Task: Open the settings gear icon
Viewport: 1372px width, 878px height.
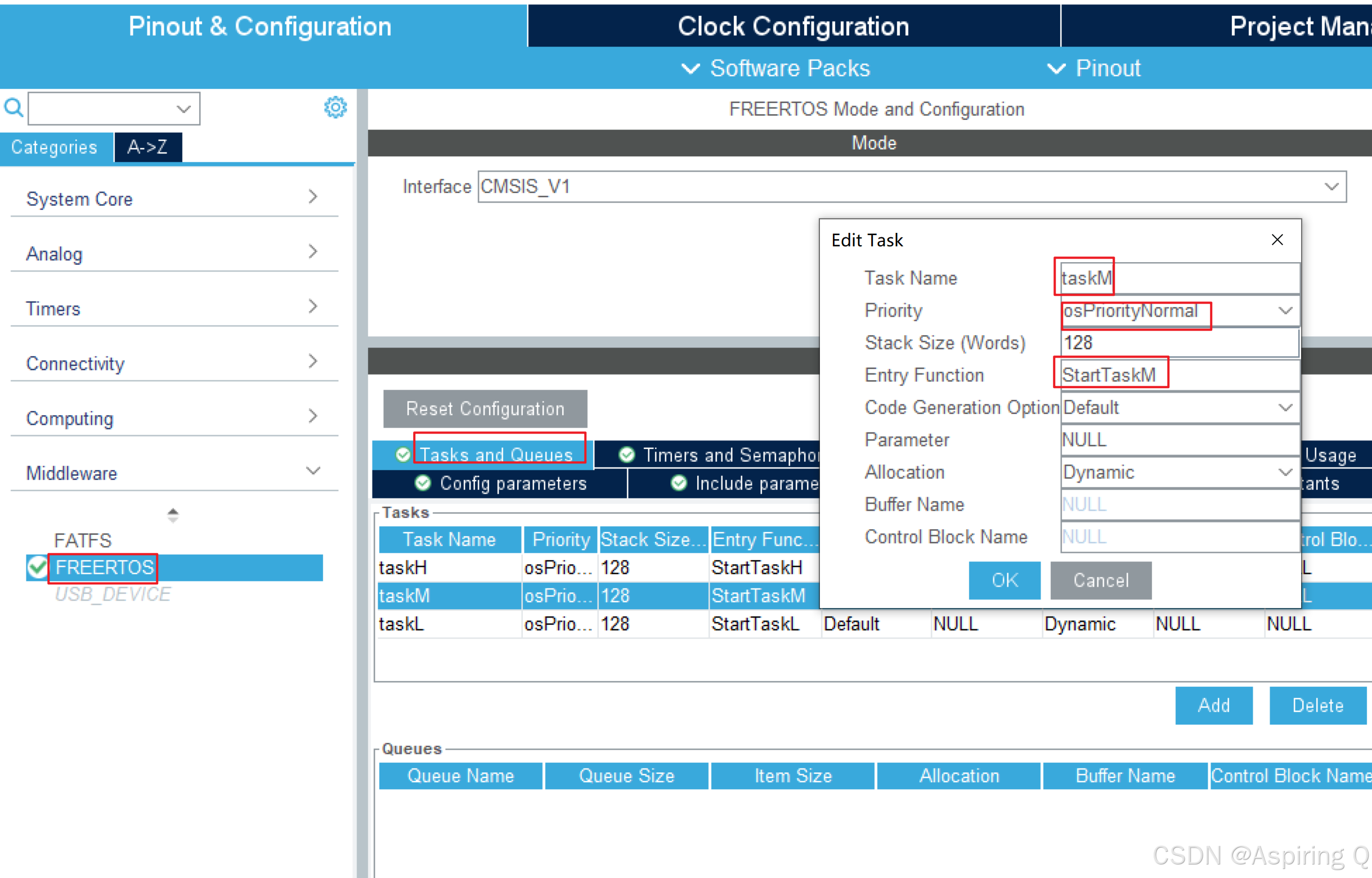Action: coord(335,107)
